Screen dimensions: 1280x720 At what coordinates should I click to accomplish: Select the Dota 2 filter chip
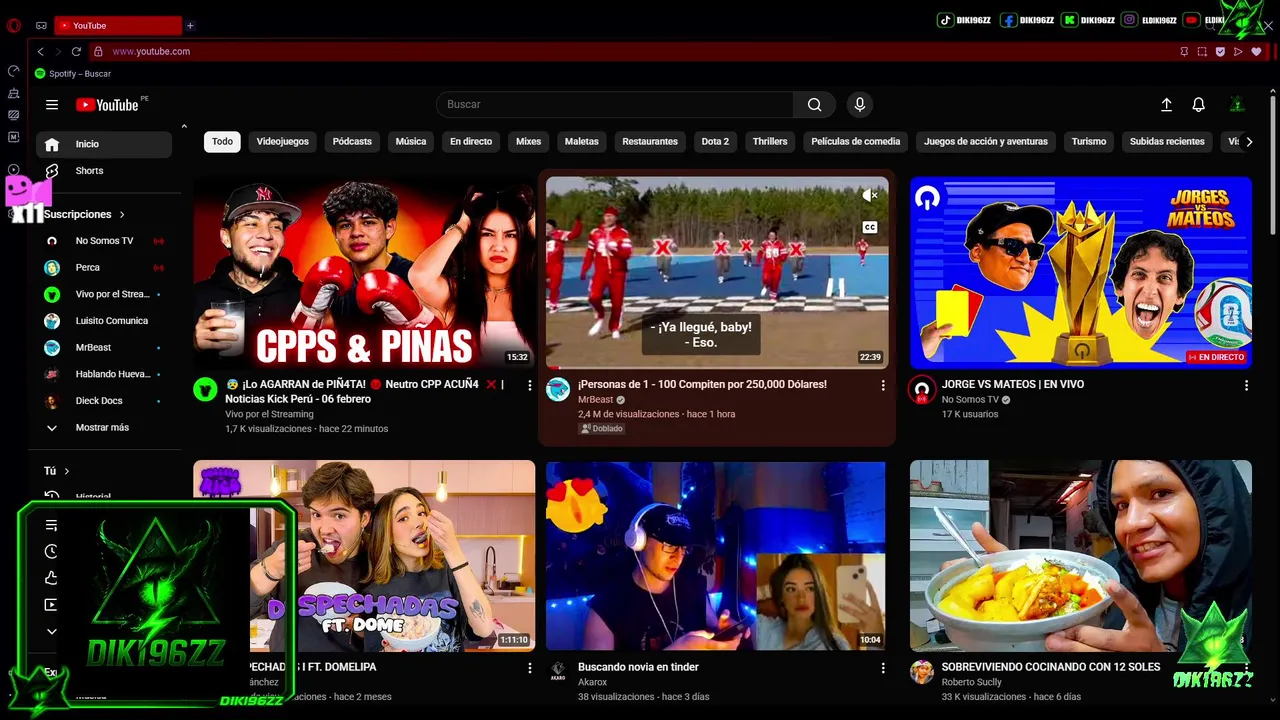pyautogui.click(x=715, y=142)
